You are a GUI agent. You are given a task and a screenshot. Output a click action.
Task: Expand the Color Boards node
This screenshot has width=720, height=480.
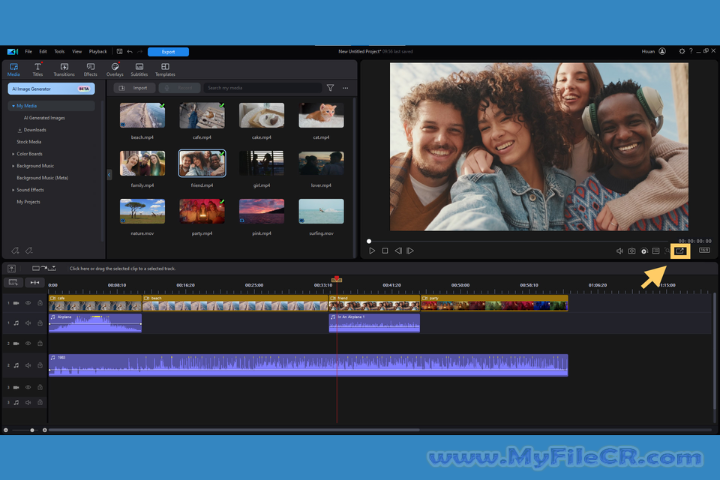point(13,154)
